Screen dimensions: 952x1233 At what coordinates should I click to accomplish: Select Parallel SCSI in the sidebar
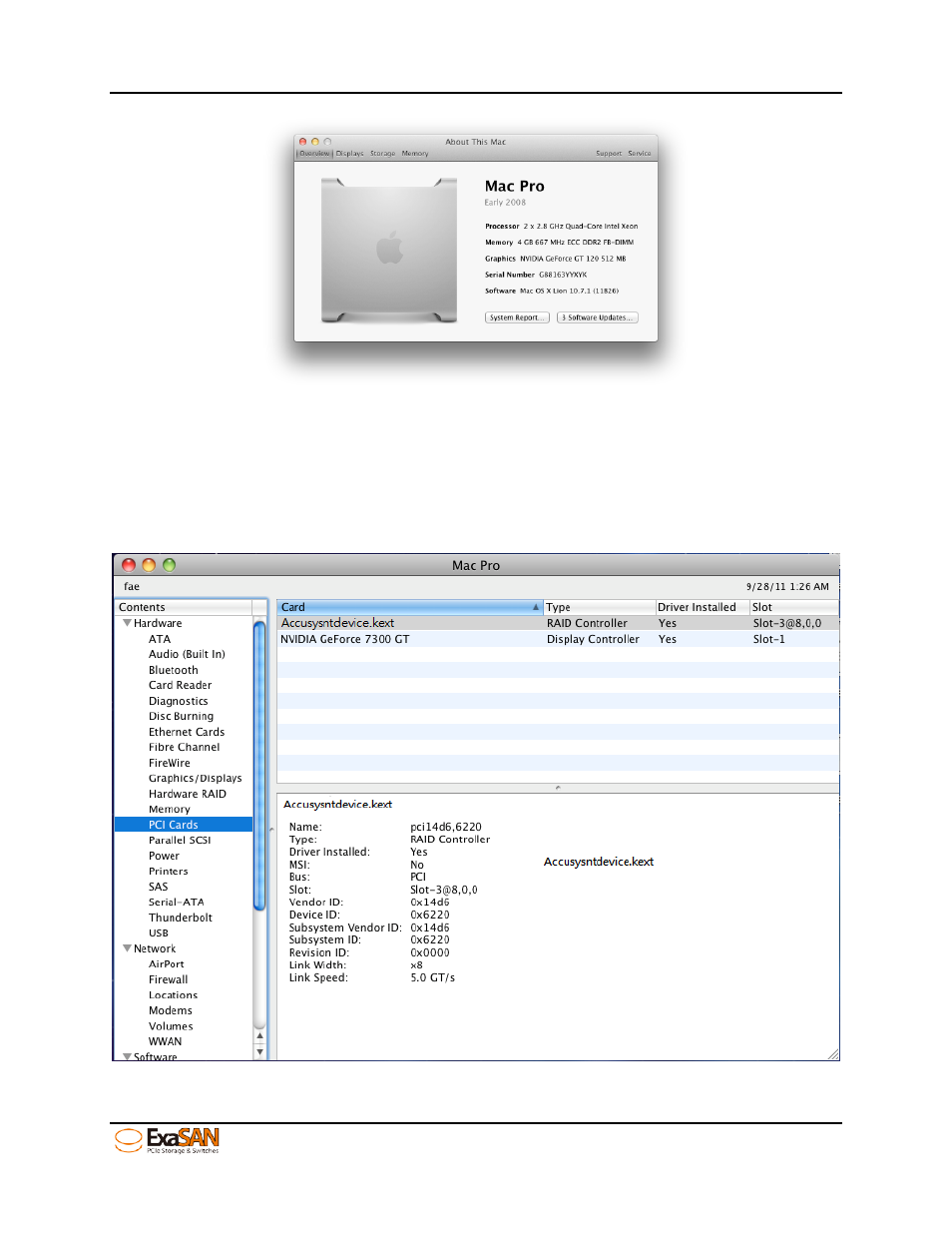tap(180, 840)
